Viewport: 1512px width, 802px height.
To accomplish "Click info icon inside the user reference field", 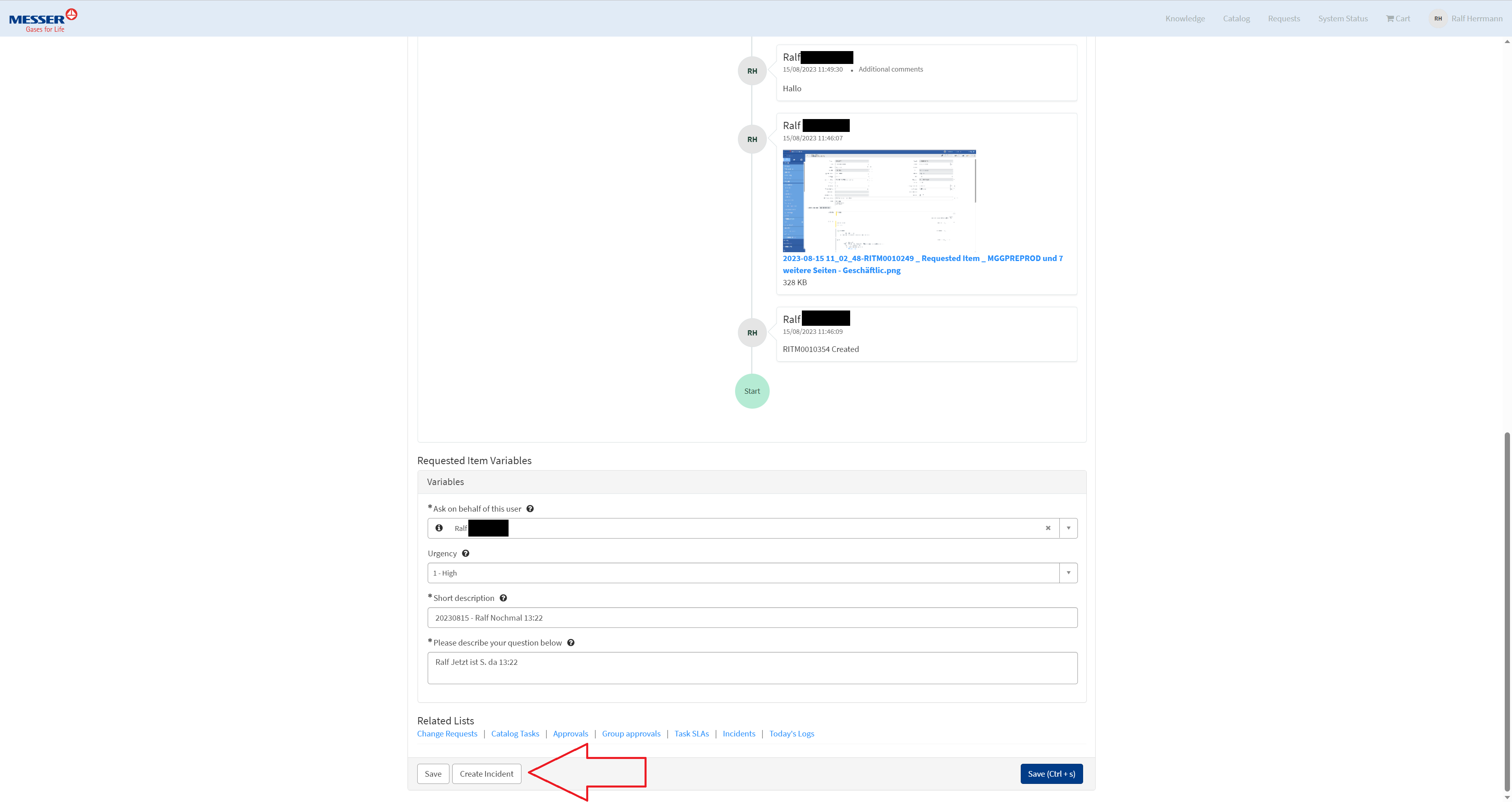I will click(x=439, y=528).
